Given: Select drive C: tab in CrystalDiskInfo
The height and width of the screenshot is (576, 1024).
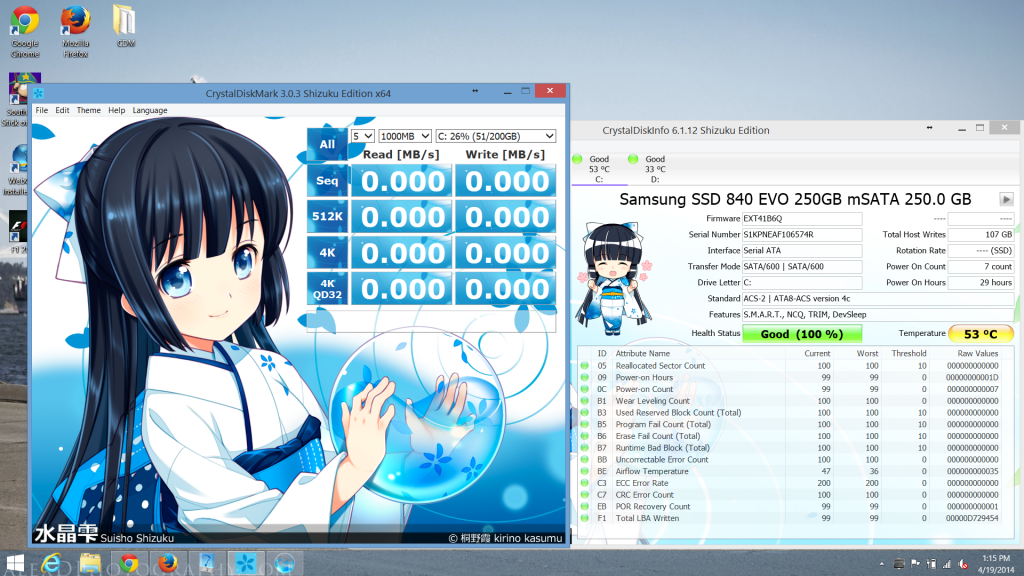Looking at the screenshot, I should (x=599, y=168).
